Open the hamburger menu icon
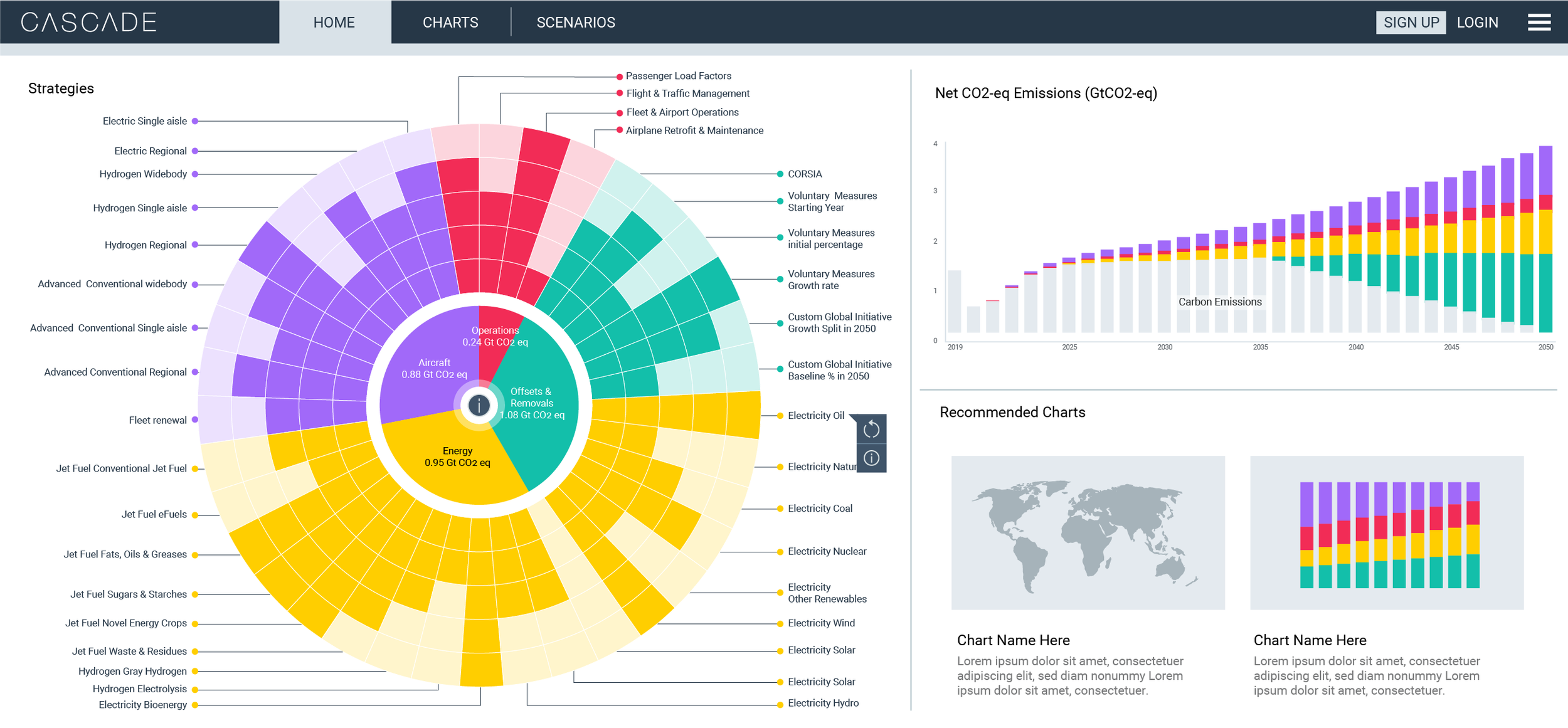Image resolution: width=1568 pixels, height=728 pixels. coord(1539,23)
